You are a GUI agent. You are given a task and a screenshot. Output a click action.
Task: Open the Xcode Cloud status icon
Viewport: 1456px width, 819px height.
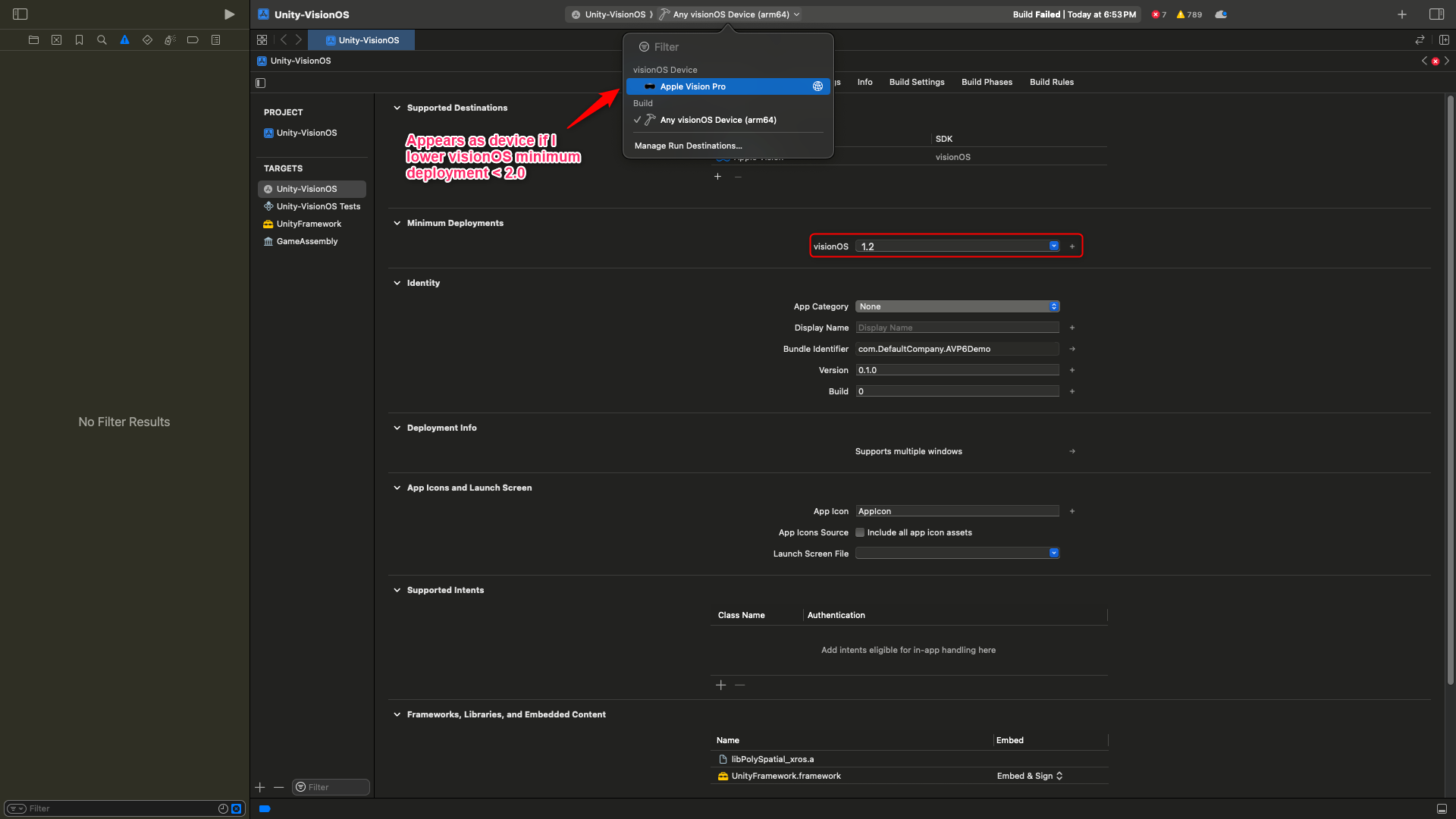pos(1221,14)
